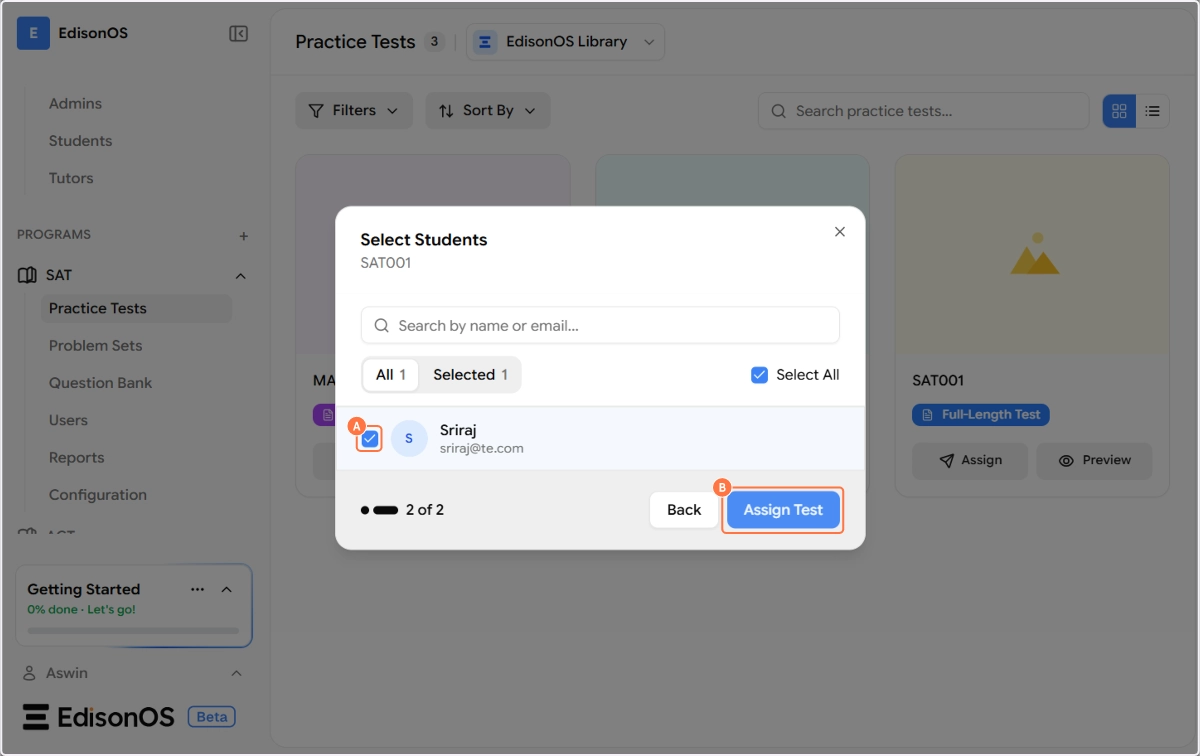Click the EdisonOS logo icon
The image size is (1200, 756).
pyautogui.click(x=33, y=34)
